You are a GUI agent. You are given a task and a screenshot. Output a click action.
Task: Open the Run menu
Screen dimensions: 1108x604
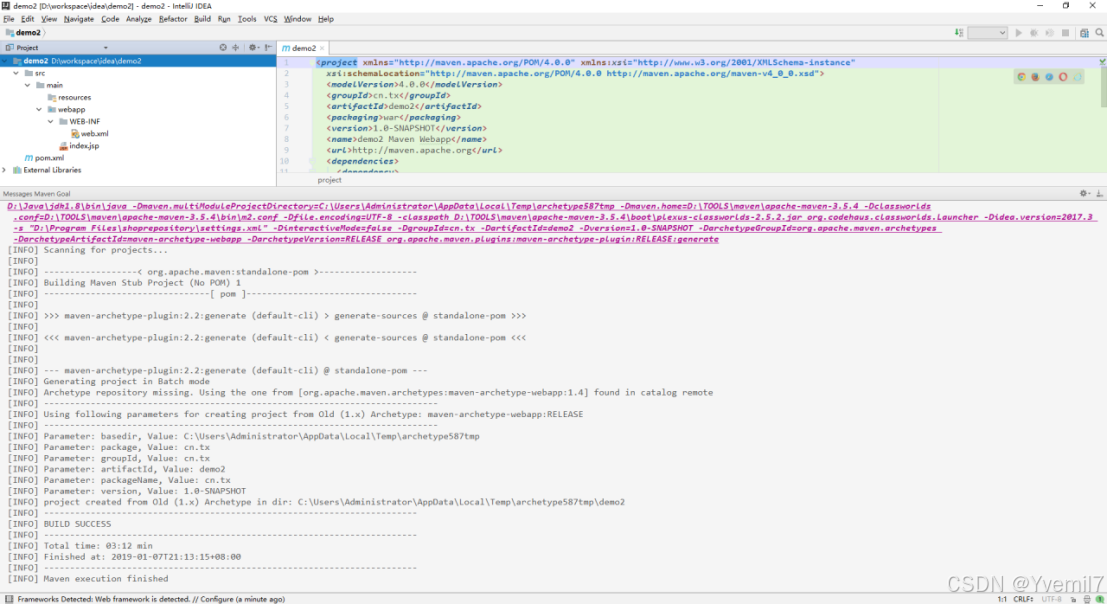(x=224, y=19)
